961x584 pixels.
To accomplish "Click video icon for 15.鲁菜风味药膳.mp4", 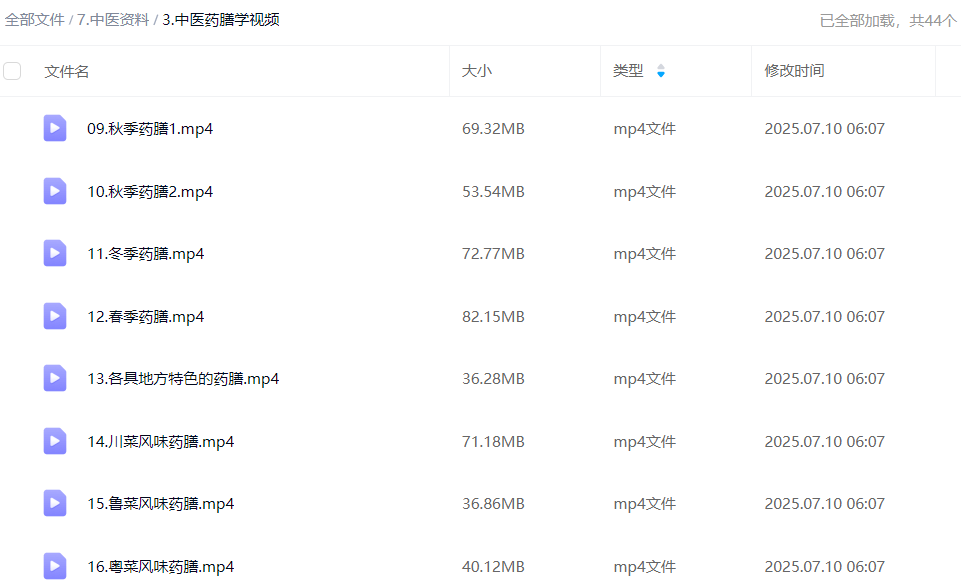I will pyautogui.click(x=55, y=503).
